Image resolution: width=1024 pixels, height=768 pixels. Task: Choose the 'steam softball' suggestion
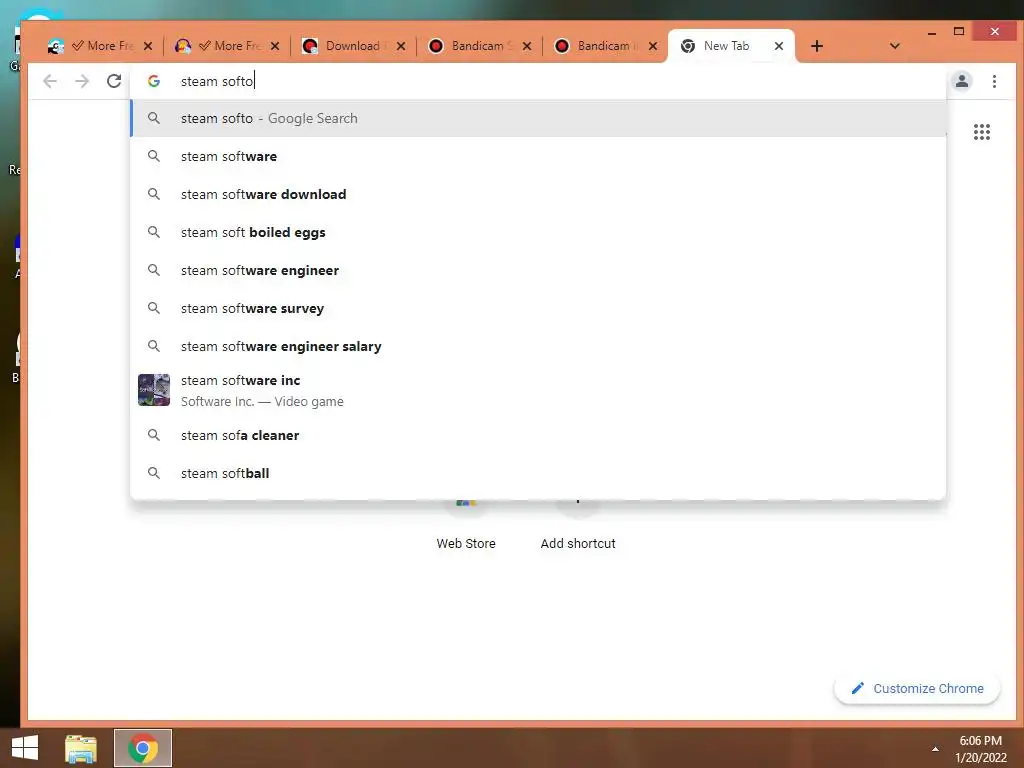tap(538, 473)
